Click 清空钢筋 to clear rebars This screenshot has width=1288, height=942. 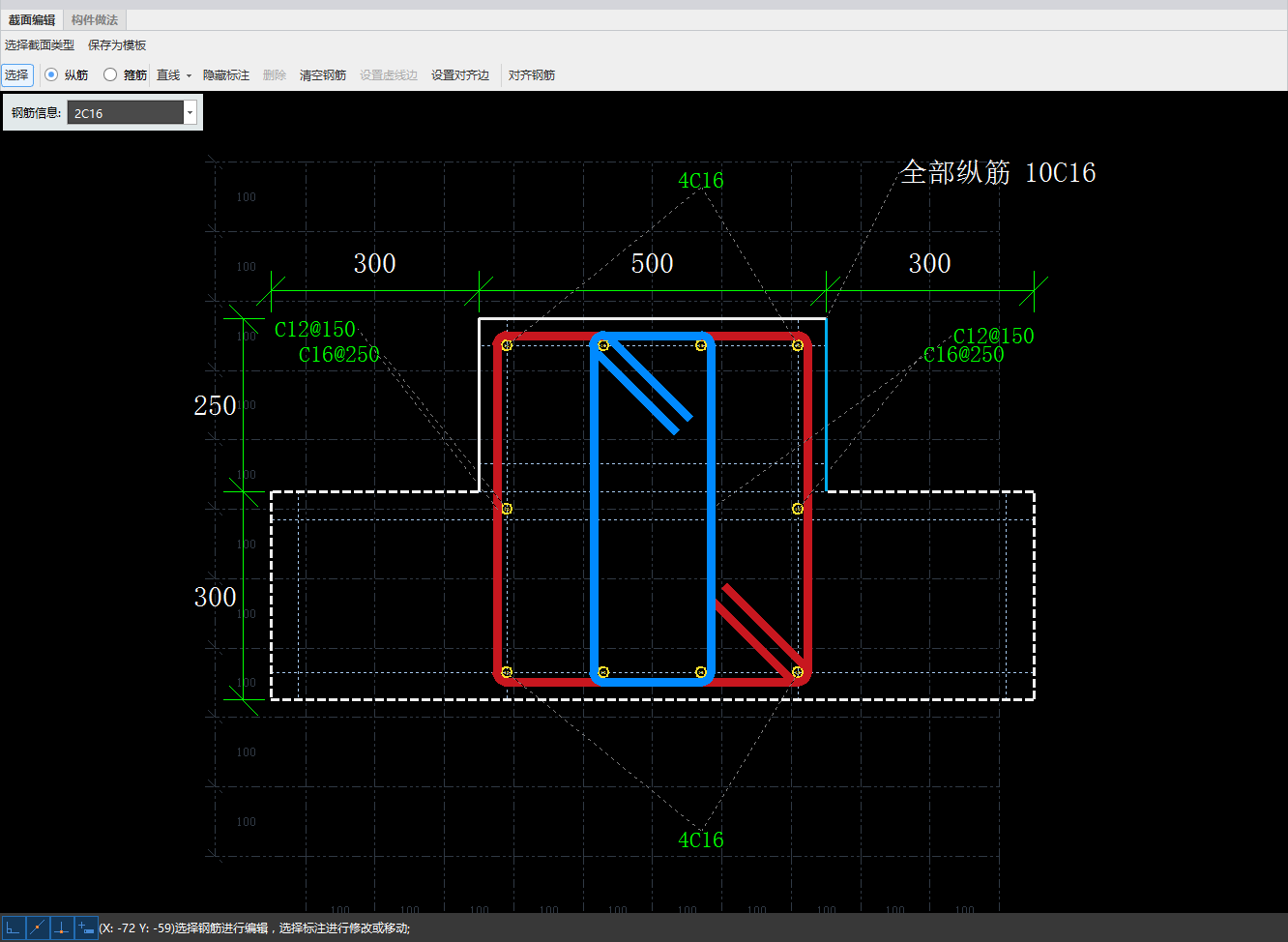pyautogui.click(x=323, y=74)
